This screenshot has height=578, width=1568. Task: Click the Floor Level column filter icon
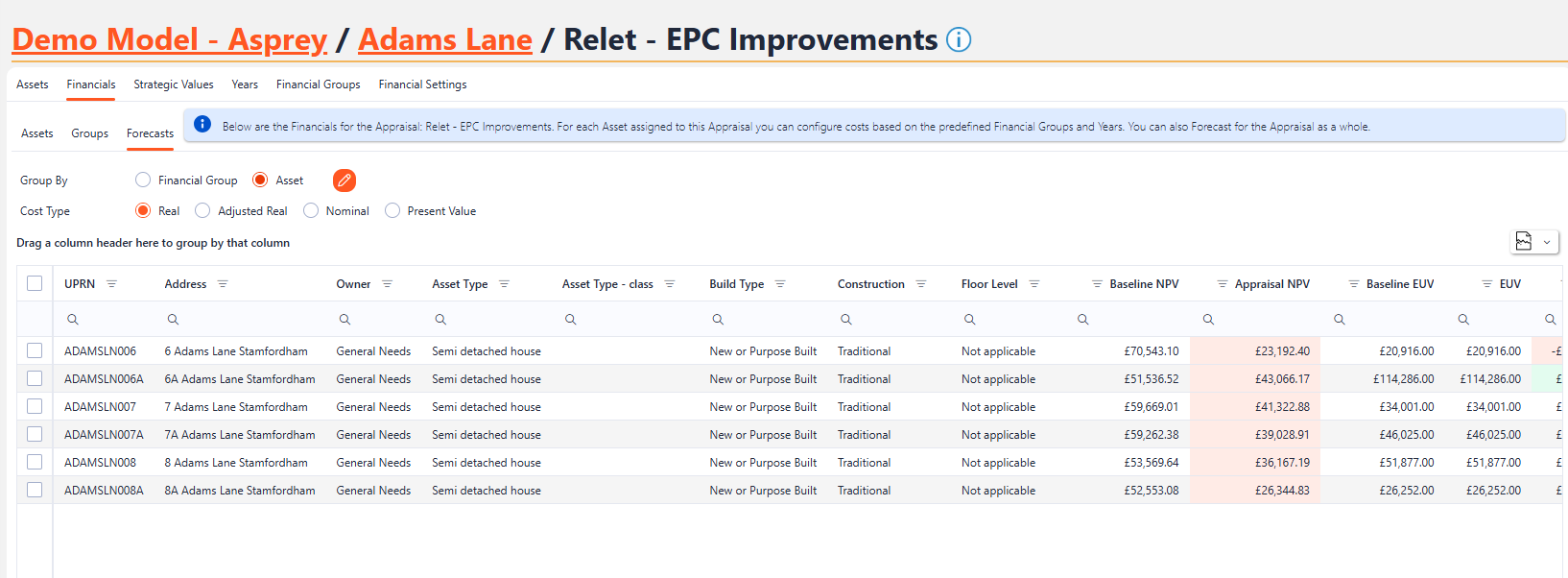point(1034,284)
